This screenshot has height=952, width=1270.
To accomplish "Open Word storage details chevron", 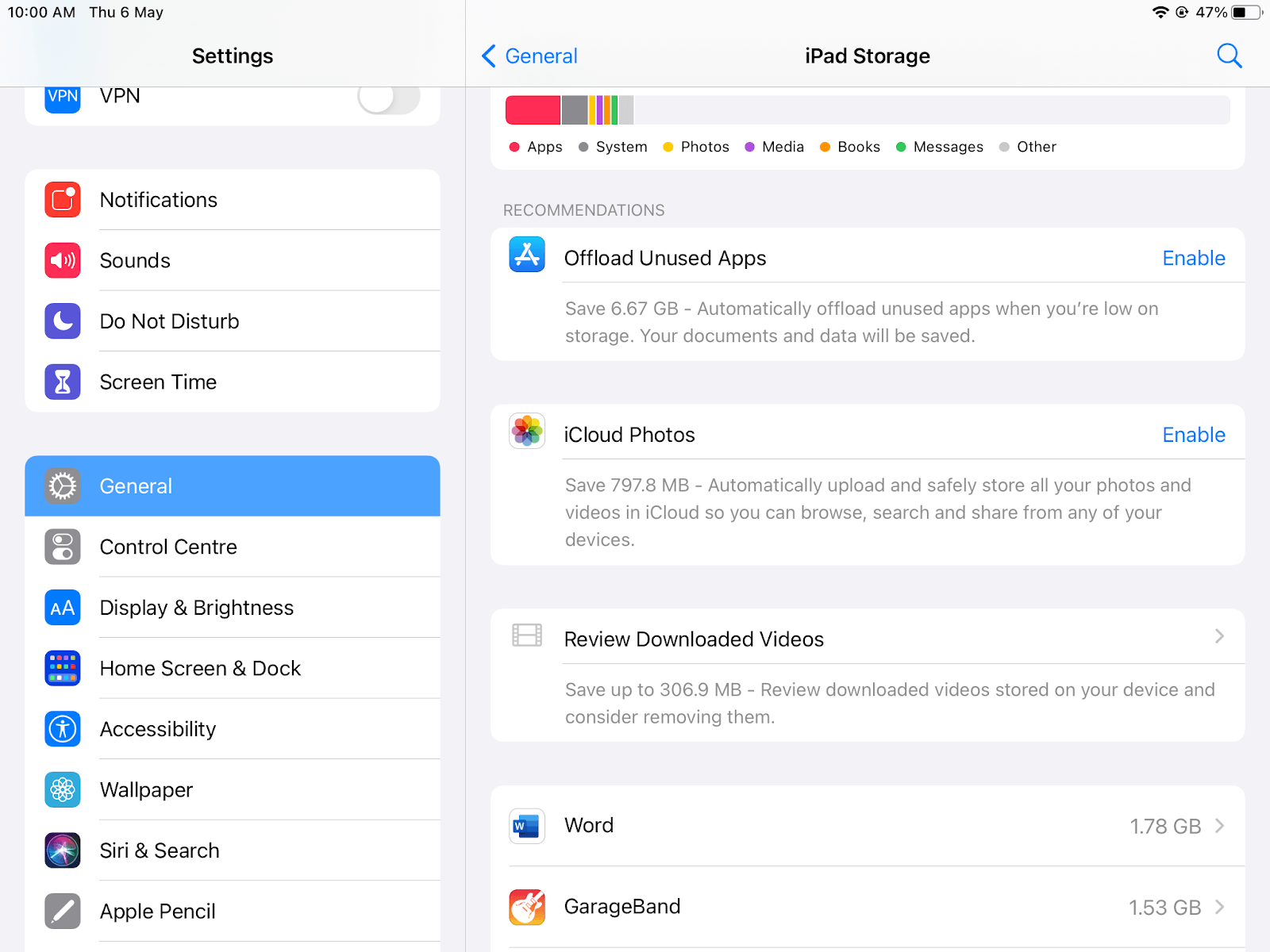I will pyautogui.click(x=1219, y=826).
